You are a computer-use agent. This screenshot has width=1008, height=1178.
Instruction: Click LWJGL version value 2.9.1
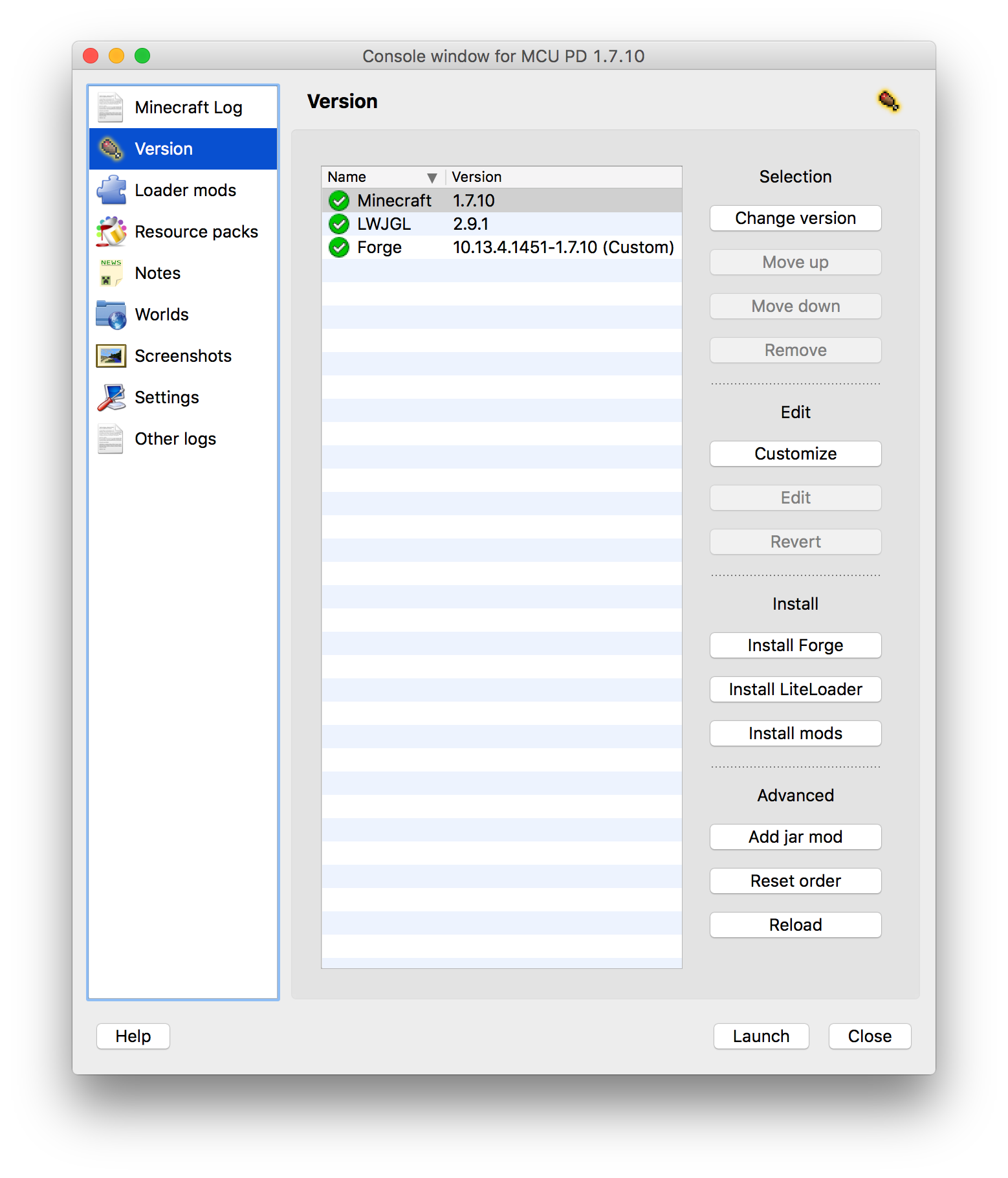pos(471,224)
